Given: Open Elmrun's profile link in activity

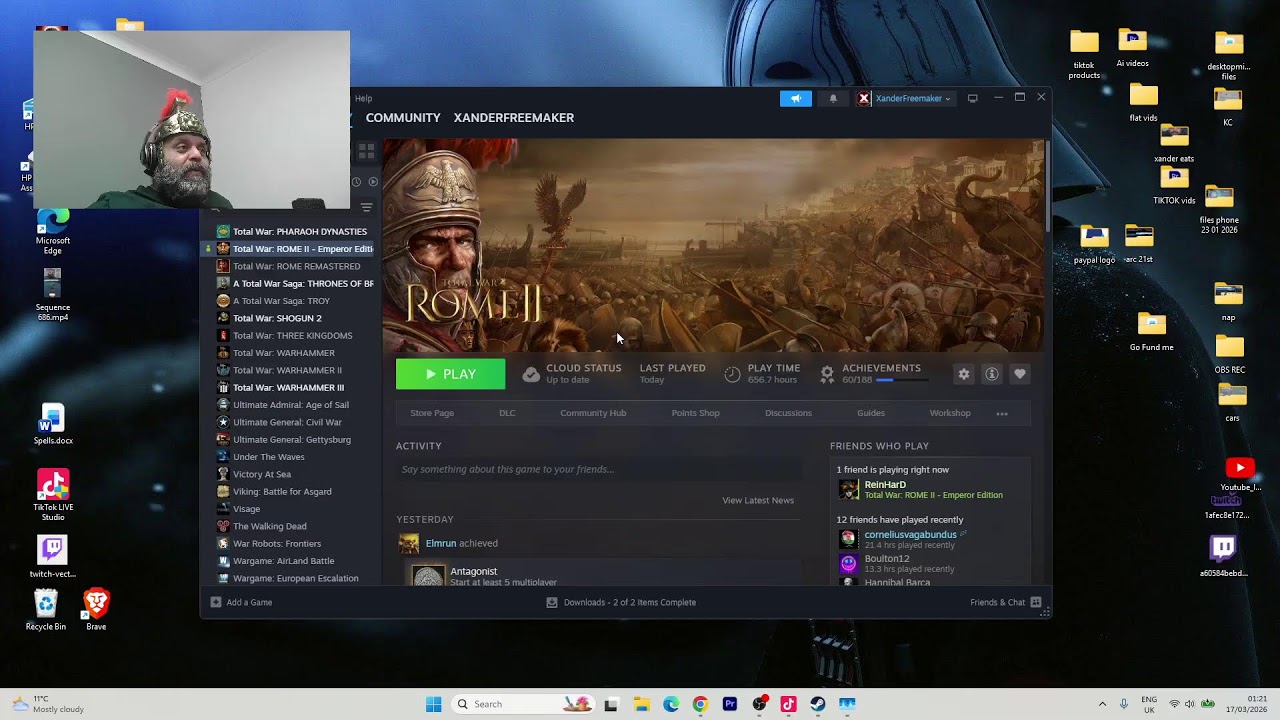Looking at the screenshot, I should 441,543.
